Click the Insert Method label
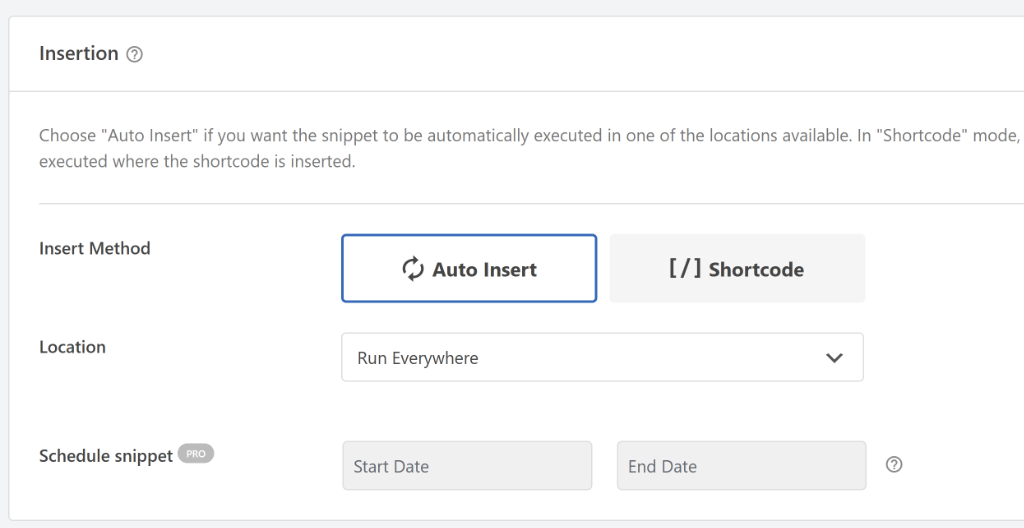The width and height of the screenshot is (1024, 528). (x=95, y=248)
